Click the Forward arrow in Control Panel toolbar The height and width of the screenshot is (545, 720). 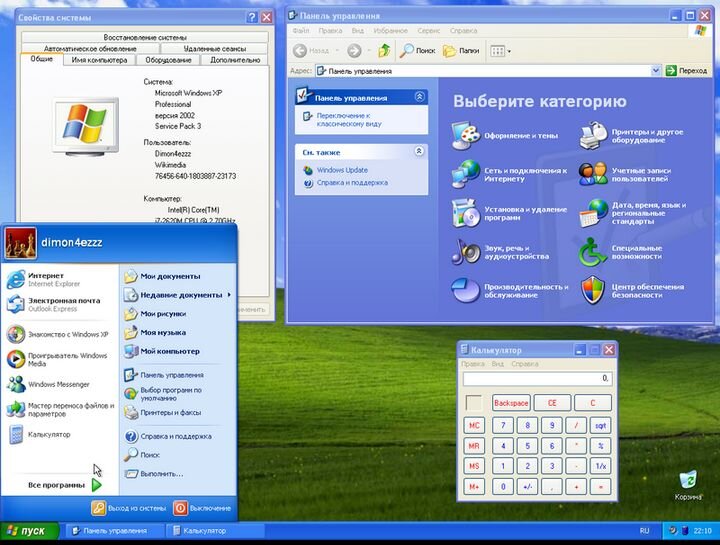coord(354,51)
